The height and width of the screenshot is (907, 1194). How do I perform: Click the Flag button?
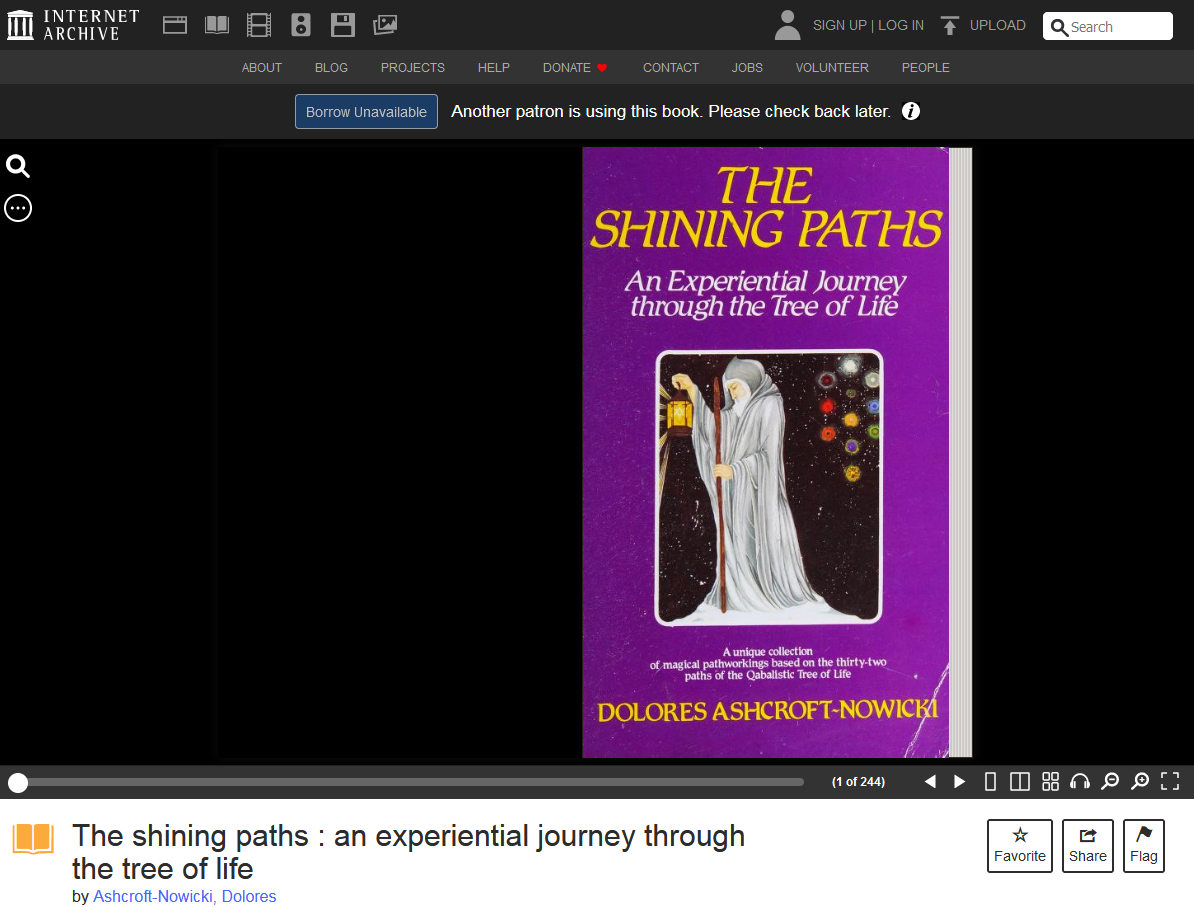[x=1144, y=845]
